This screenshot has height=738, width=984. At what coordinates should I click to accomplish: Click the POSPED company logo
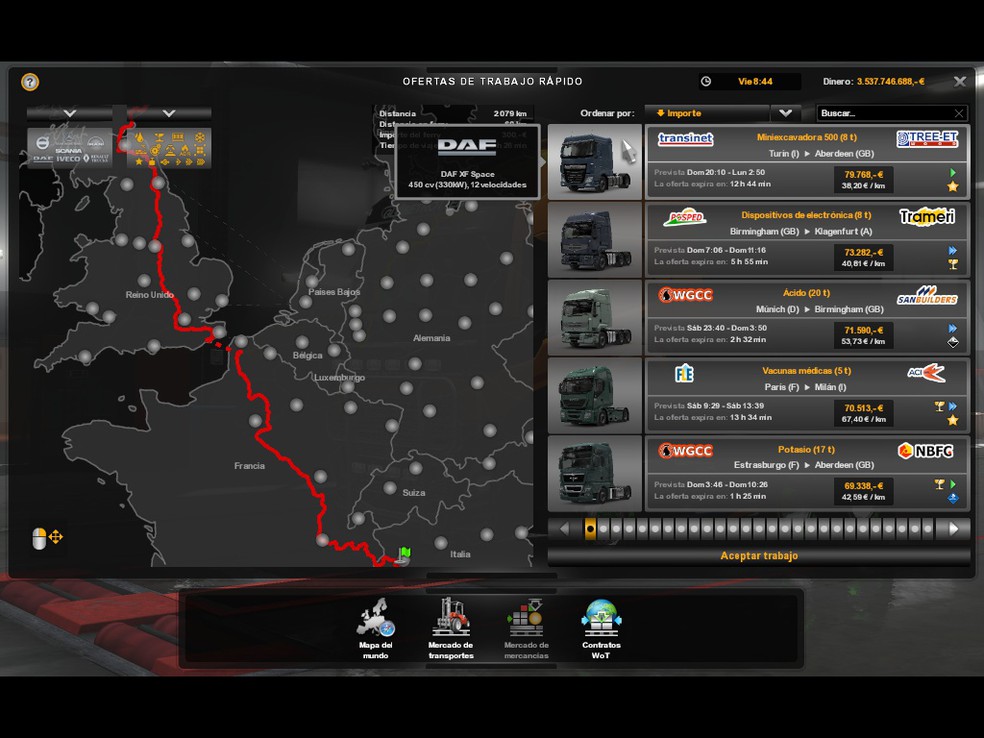685,217
